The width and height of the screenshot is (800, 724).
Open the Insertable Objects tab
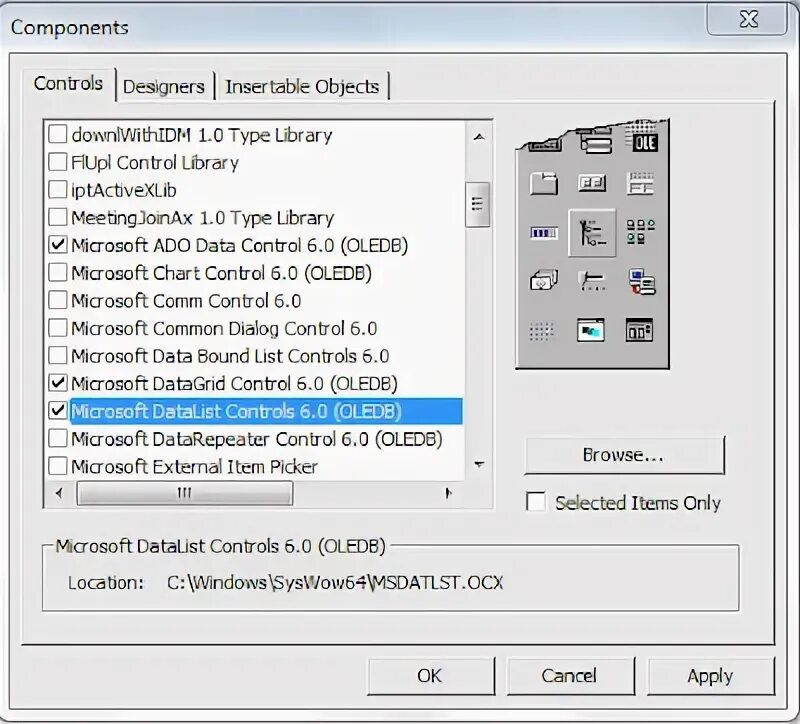click(302, 87)
